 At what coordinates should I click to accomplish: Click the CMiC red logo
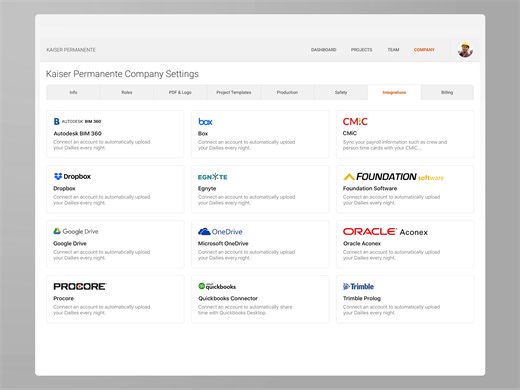click(x=355, y=122)
